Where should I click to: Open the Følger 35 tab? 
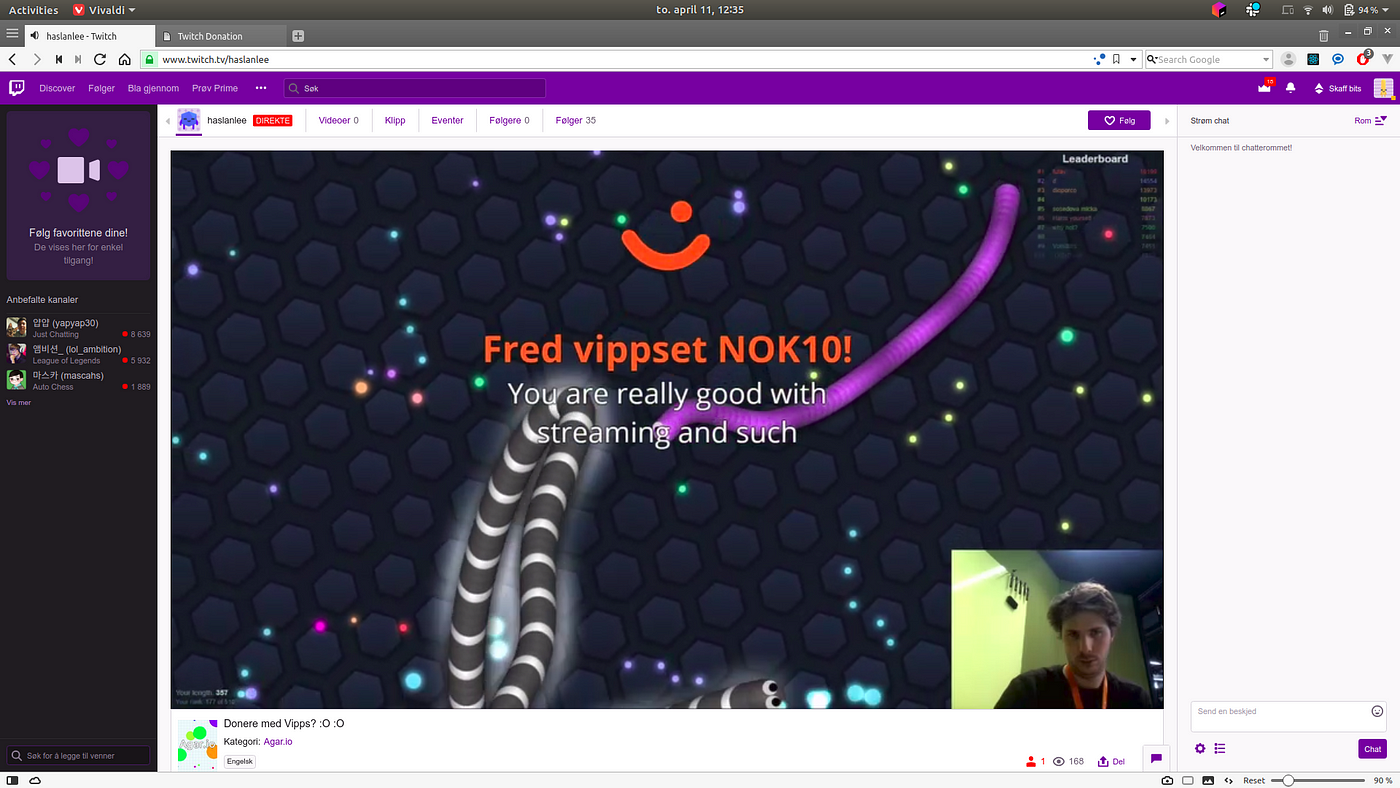(575, 120)
